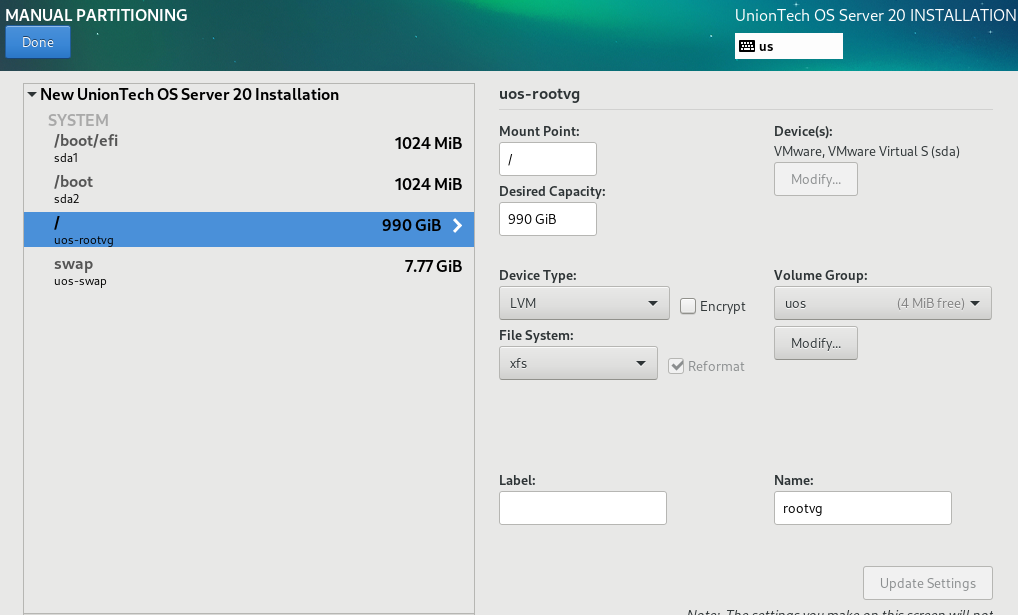Focus the Desired Capacity field
The width and height of the screenshot is (1018, 615).
[547, 219]
